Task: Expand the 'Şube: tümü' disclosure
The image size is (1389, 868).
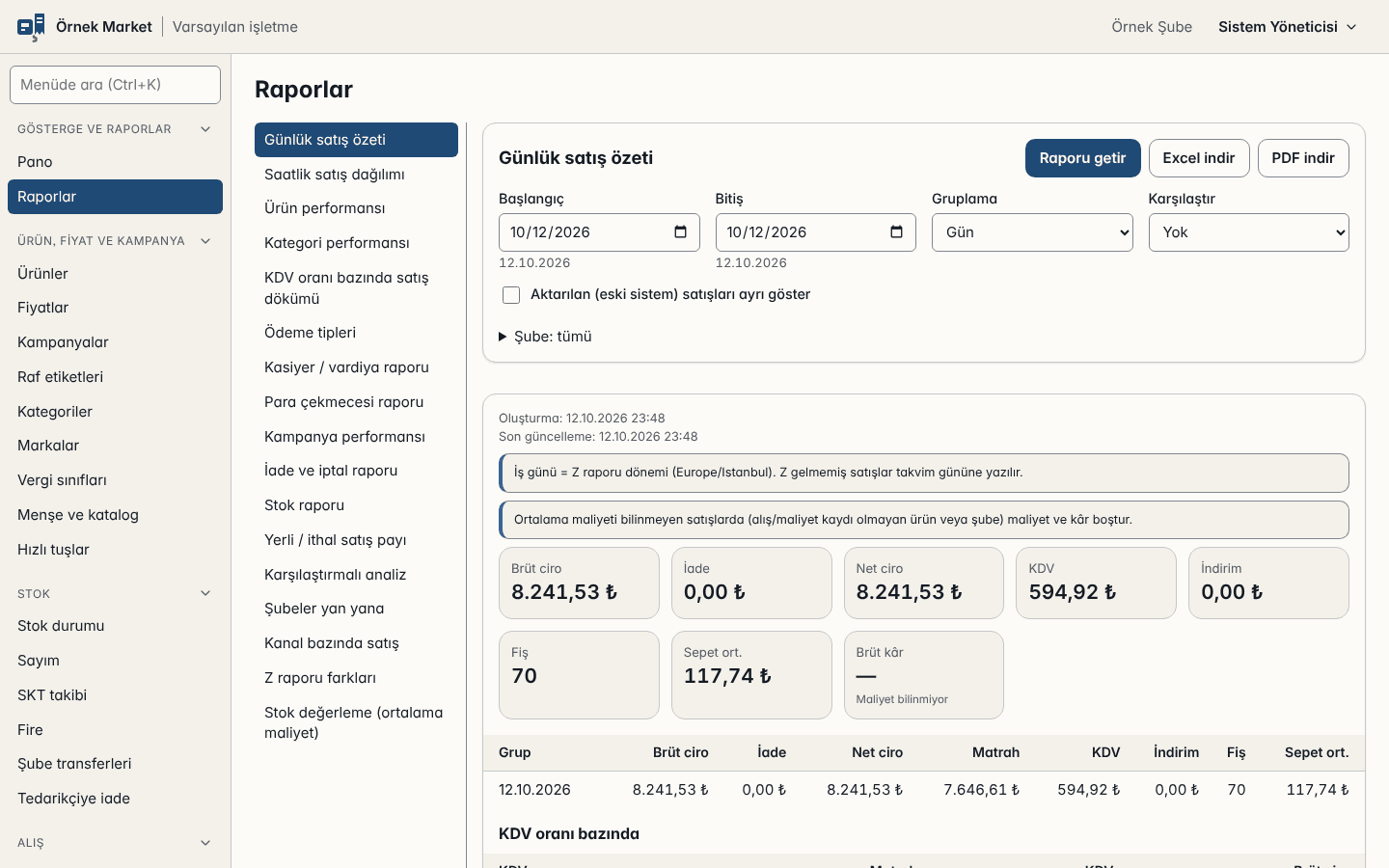Action: coord(545,337)
